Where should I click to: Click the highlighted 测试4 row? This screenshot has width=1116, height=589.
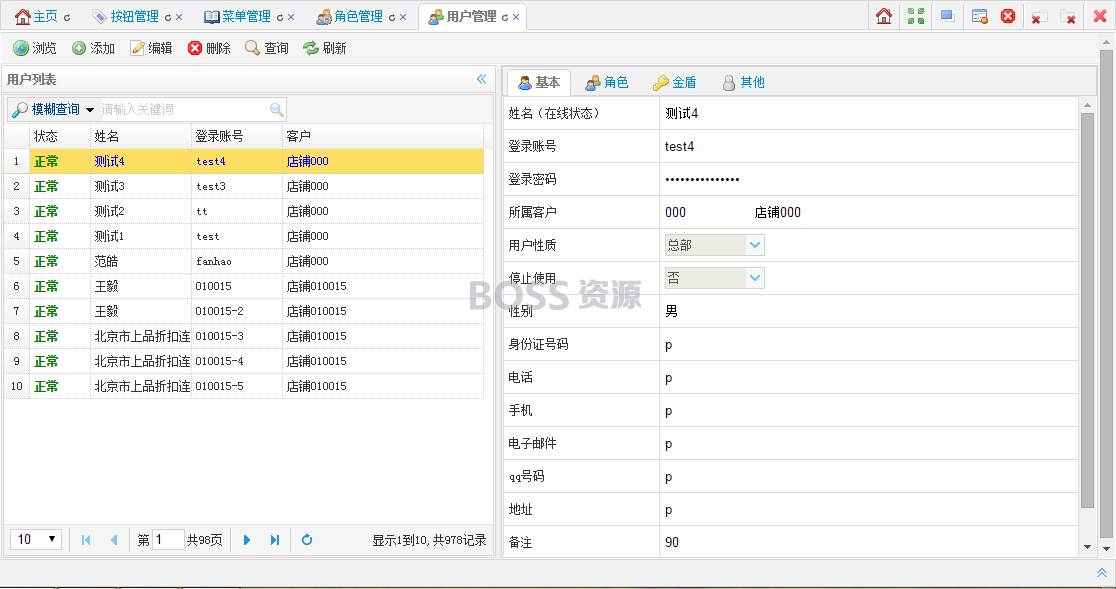244,161
